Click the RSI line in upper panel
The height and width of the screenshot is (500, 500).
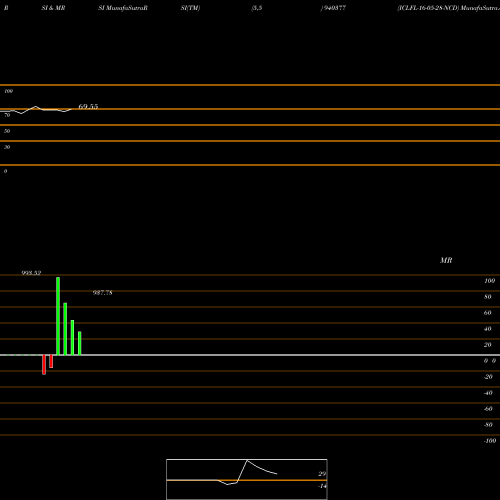tap(36, 110)
